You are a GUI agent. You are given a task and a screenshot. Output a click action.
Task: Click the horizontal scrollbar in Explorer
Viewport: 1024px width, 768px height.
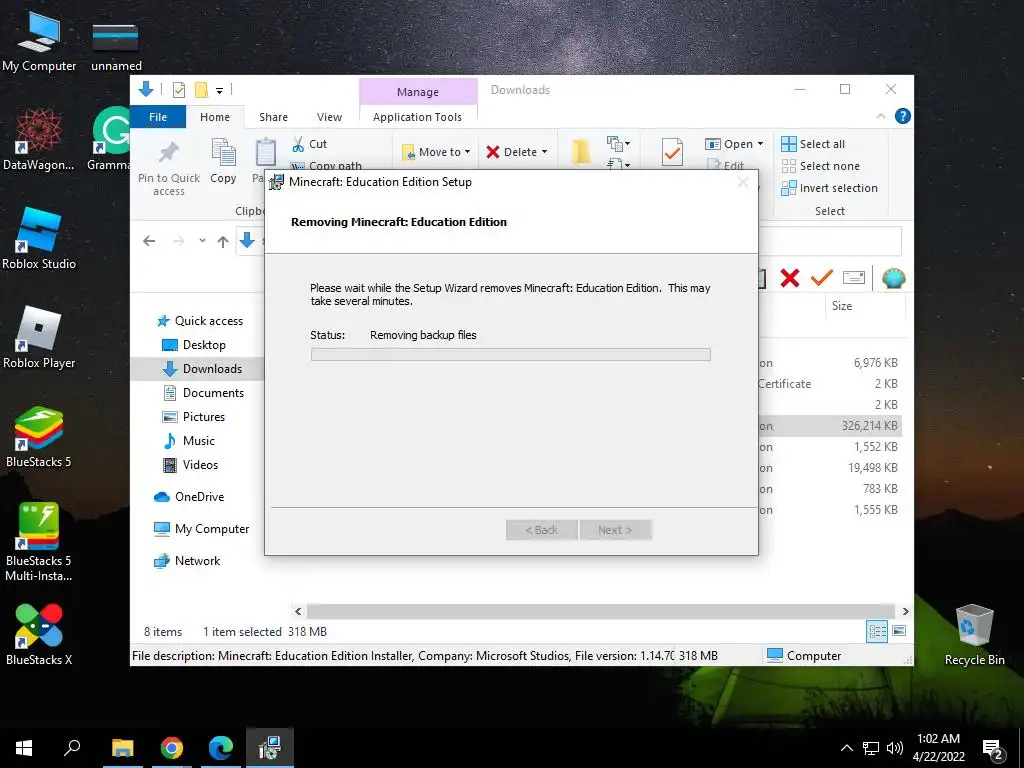click(x=601, y=611)
